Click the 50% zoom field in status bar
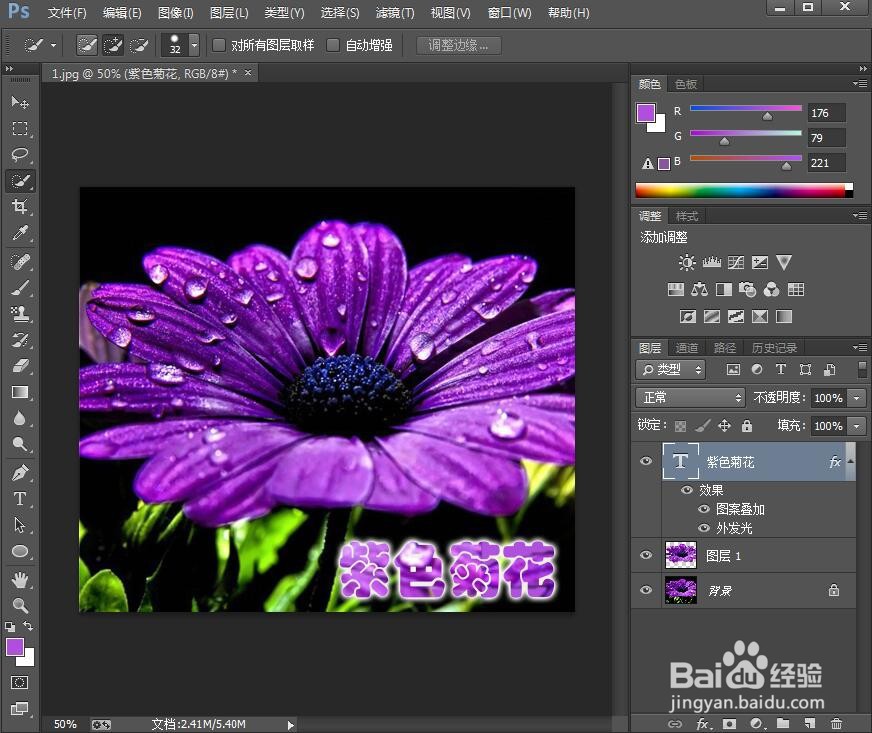Viewport: 872px width, 733px height. (x=64, y=722)
